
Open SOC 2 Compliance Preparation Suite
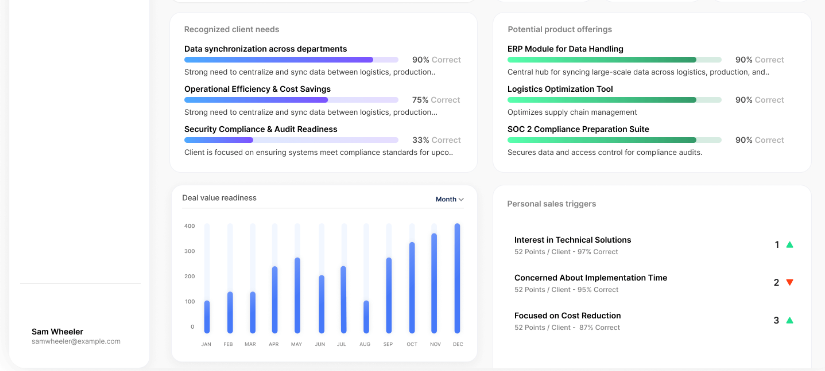click(x=578, y=129)
